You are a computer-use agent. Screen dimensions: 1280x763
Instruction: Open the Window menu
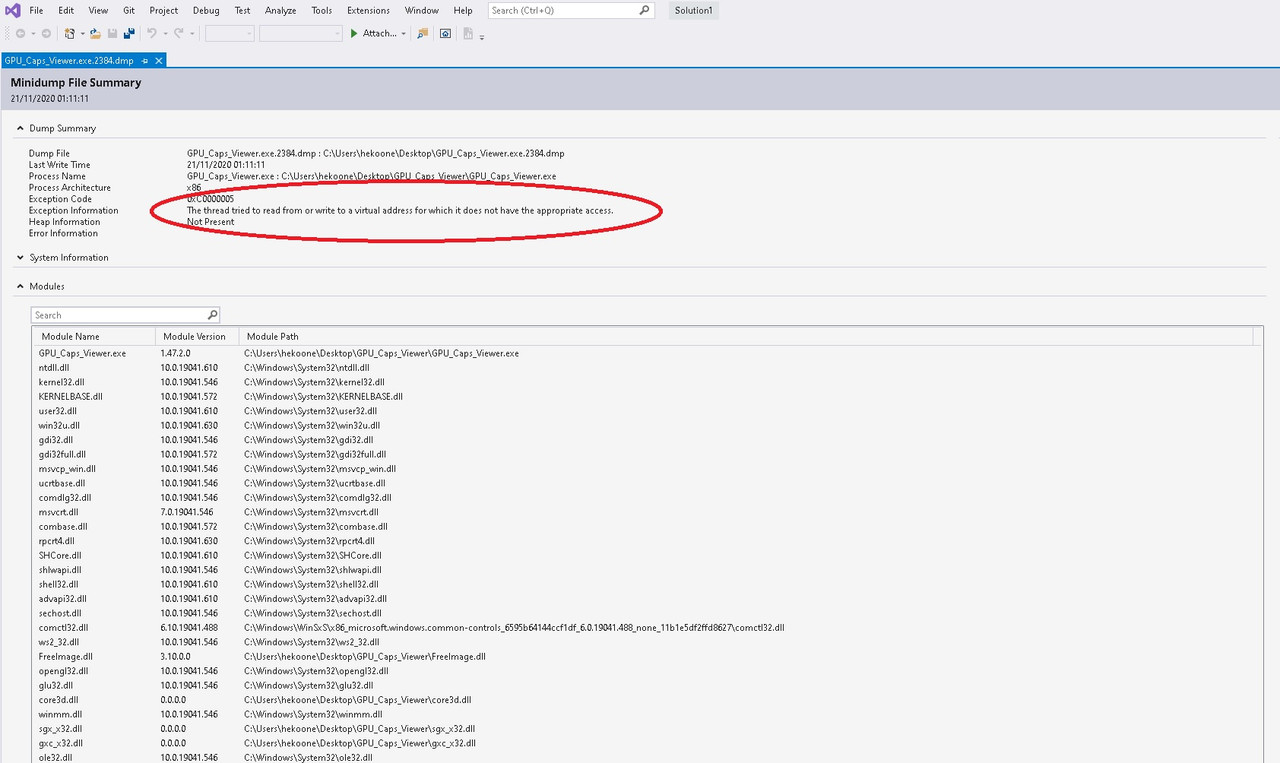[x=422, y=10]
